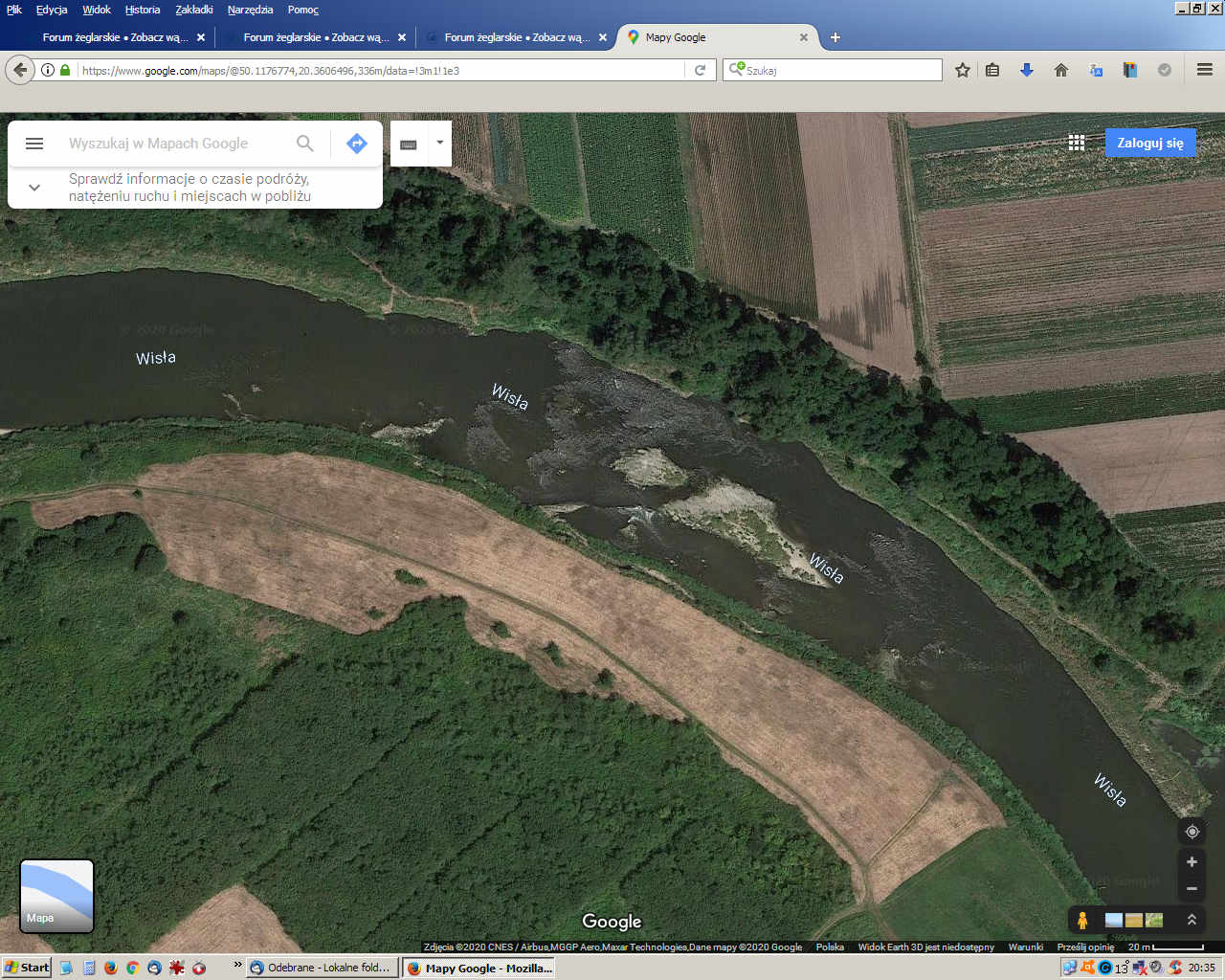1225x980 pixels.
Task: Open the Windows Start button
Action: pos(27,968)
